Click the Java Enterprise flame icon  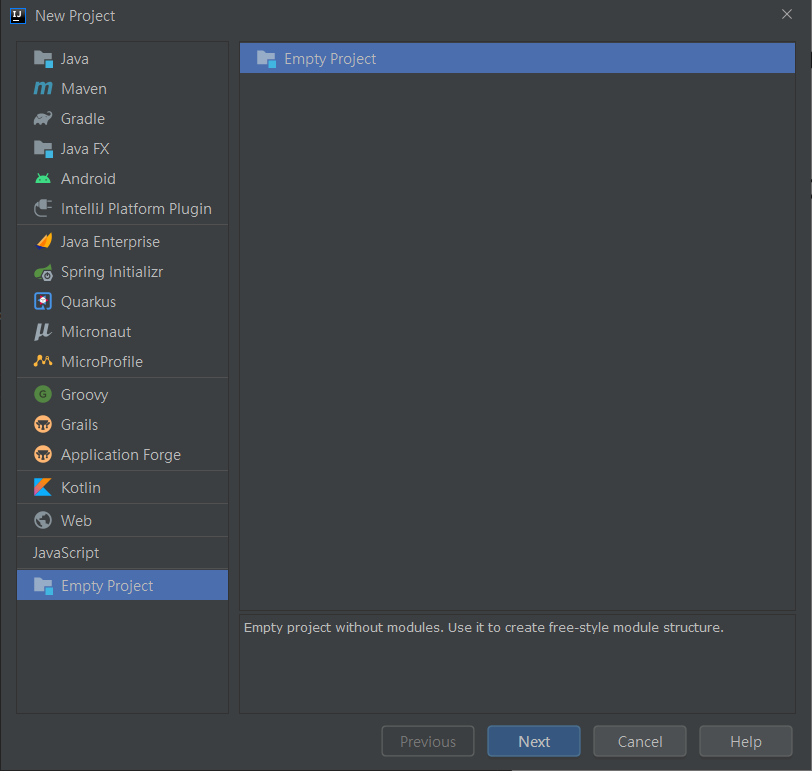44,241
